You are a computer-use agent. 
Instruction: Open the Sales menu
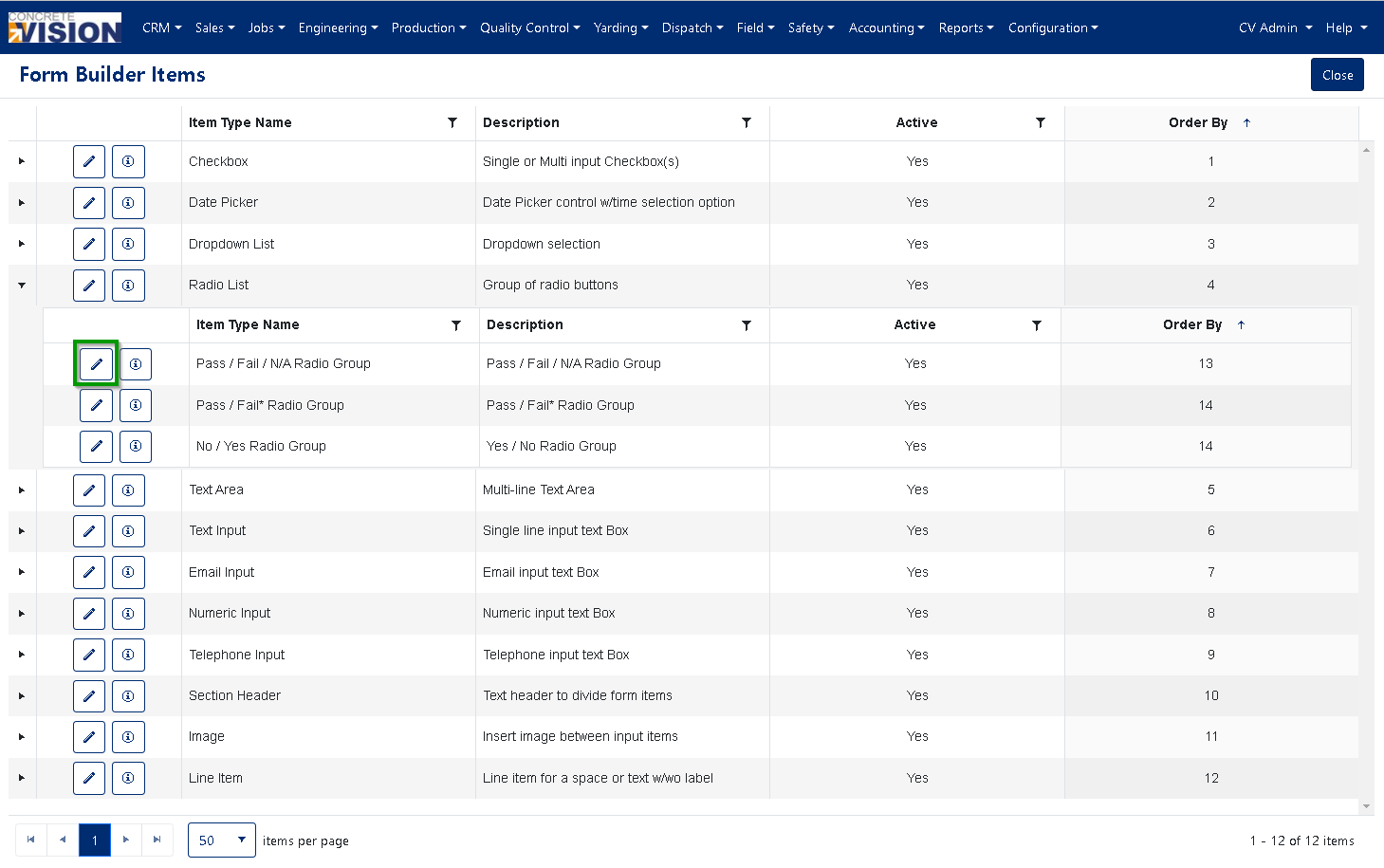(x=215, y=28)
